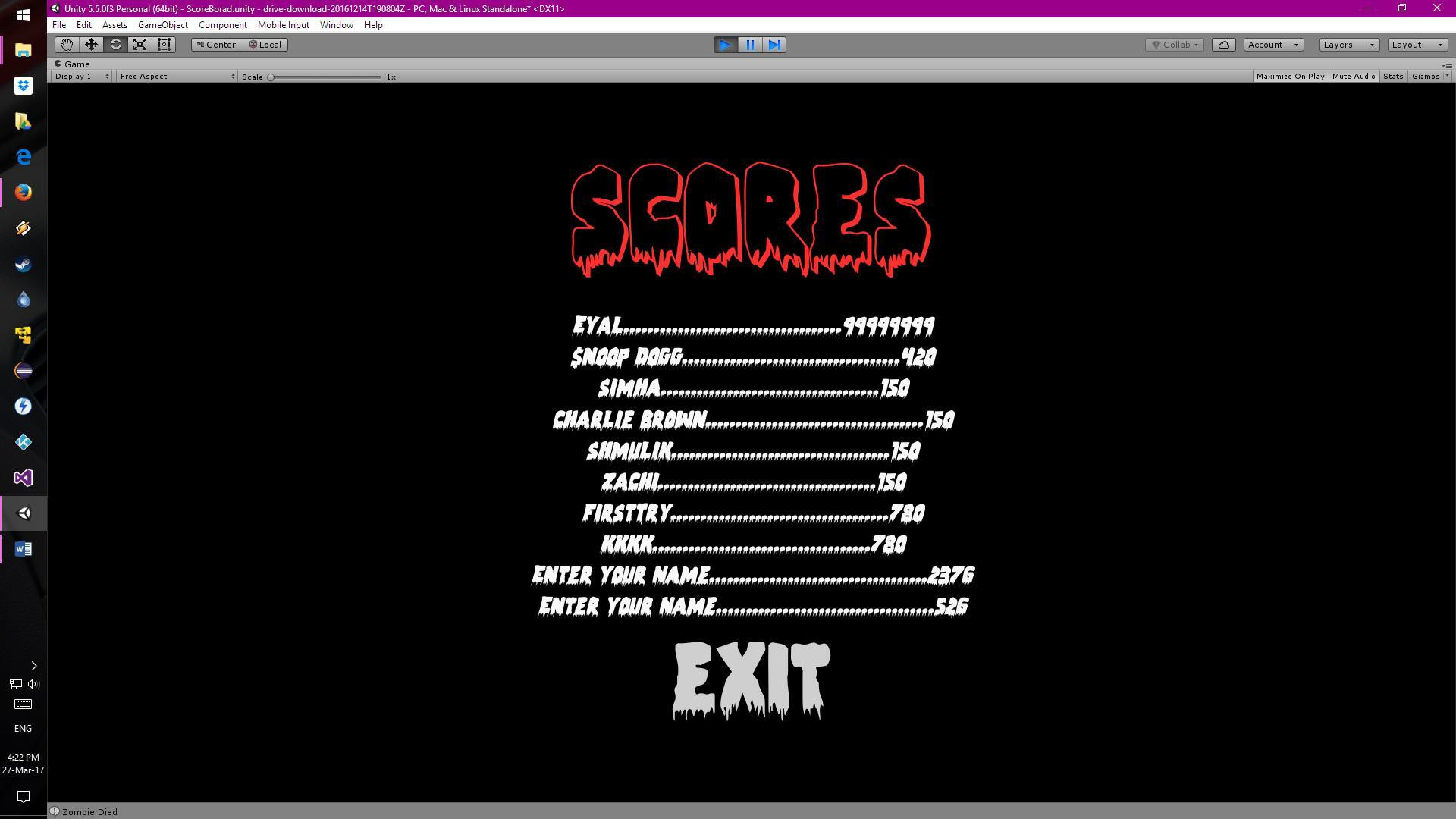Screen dimensions: 1456x819
Task: Click the cloud services icon
Action: point(1223,45)
